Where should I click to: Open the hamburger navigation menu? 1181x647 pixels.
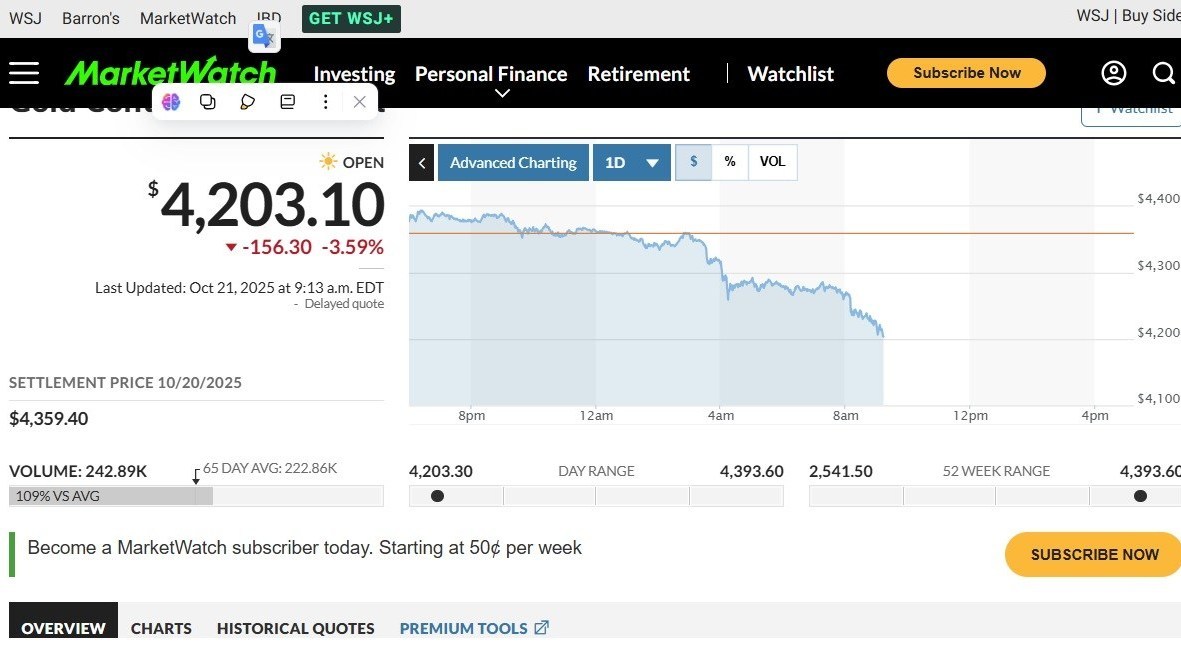tap(24, 73)
